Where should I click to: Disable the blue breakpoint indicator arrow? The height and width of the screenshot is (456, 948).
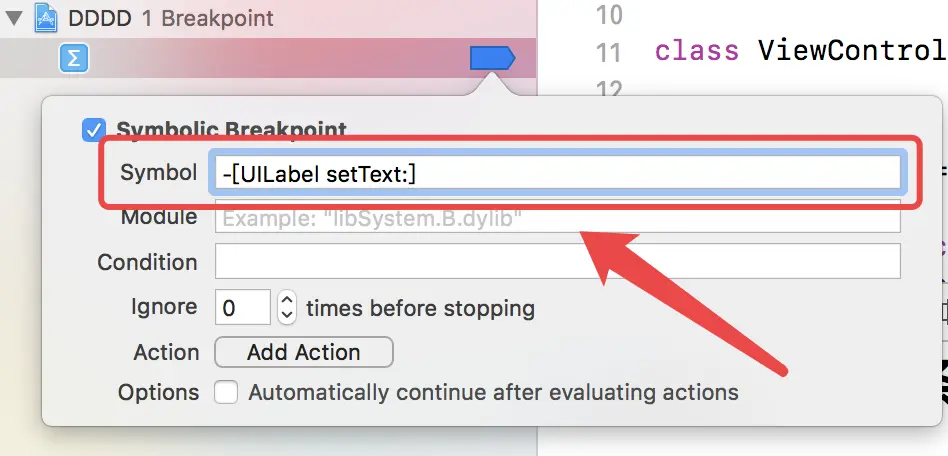[x=492, y=59]
